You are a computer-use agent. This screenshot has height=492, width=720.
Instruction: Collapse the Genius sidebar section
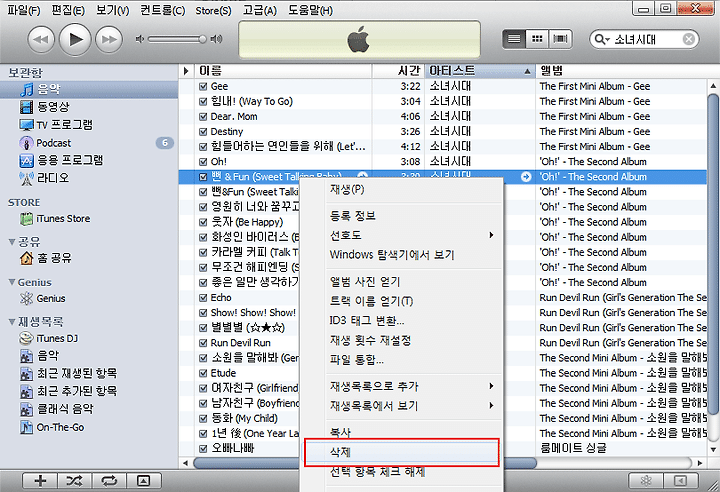click(x=12, y=282)
